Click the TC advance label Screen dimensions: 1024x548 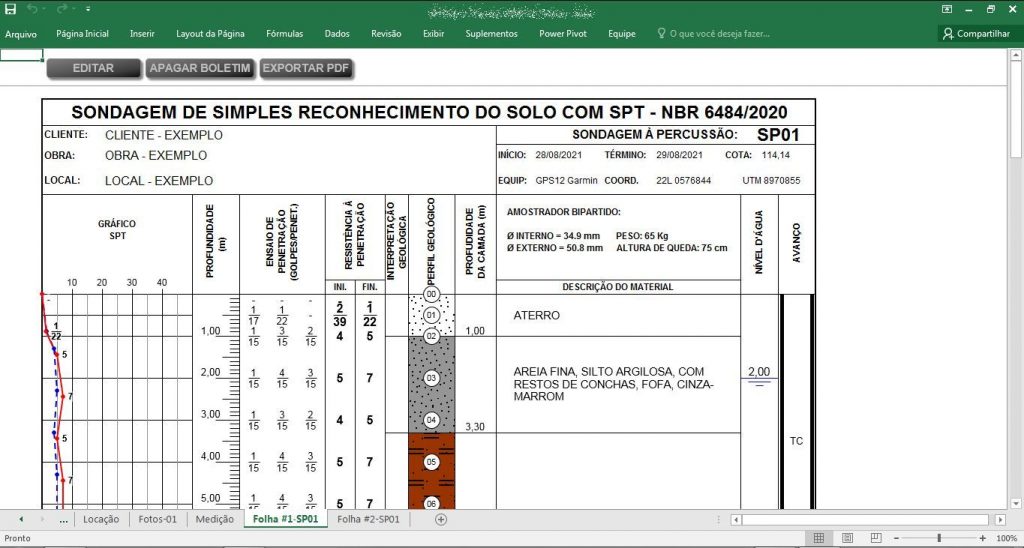(x=796, y=441)
